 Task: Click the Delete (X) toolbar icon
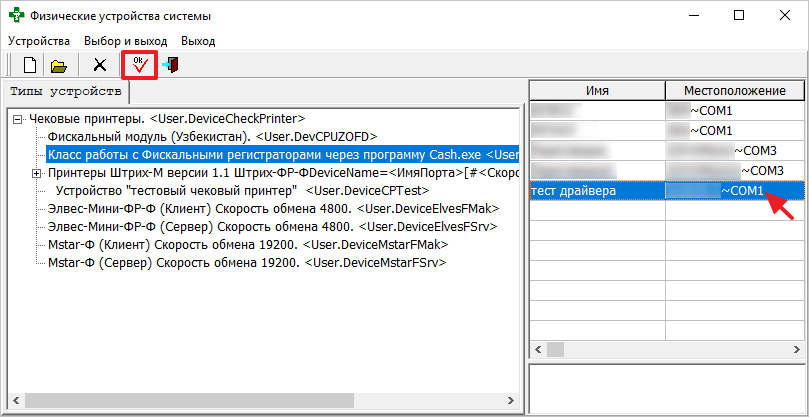pos(99,66)
